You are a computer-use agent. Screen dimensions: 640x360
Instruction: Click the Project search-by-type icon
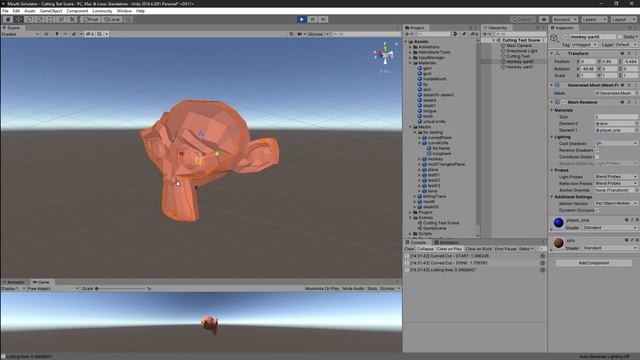click(x=455, y=34)
